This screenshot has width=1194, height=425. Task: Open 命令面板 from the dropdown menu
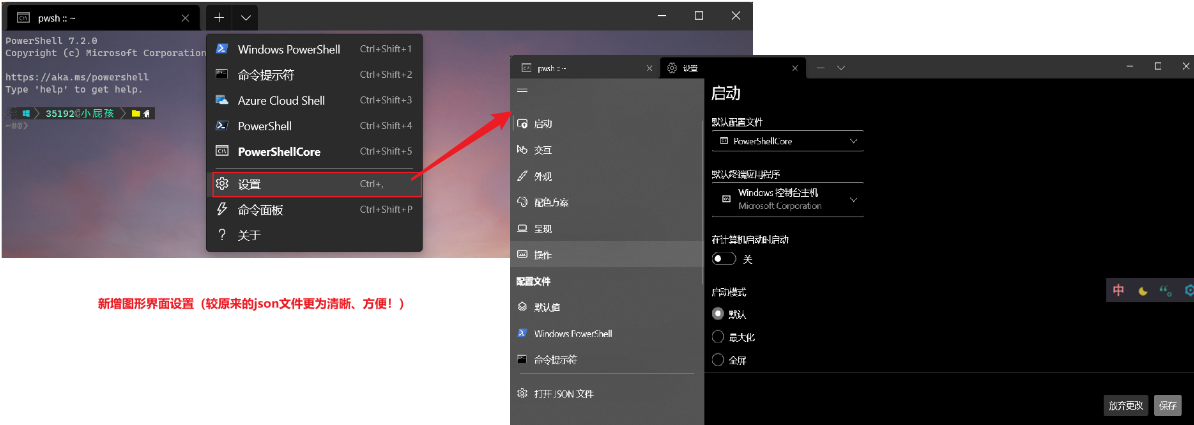click(x=314, y=209)
